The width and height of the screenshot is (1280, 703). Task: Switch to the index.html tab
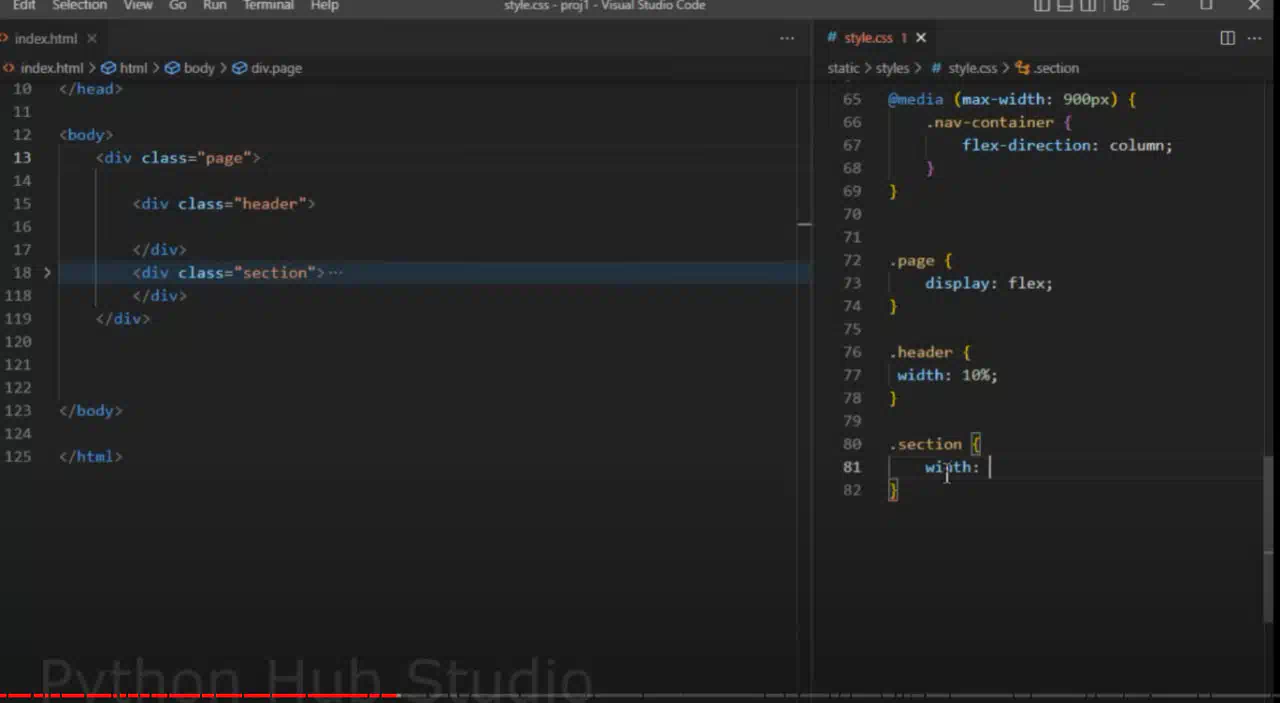click(45, 38)
